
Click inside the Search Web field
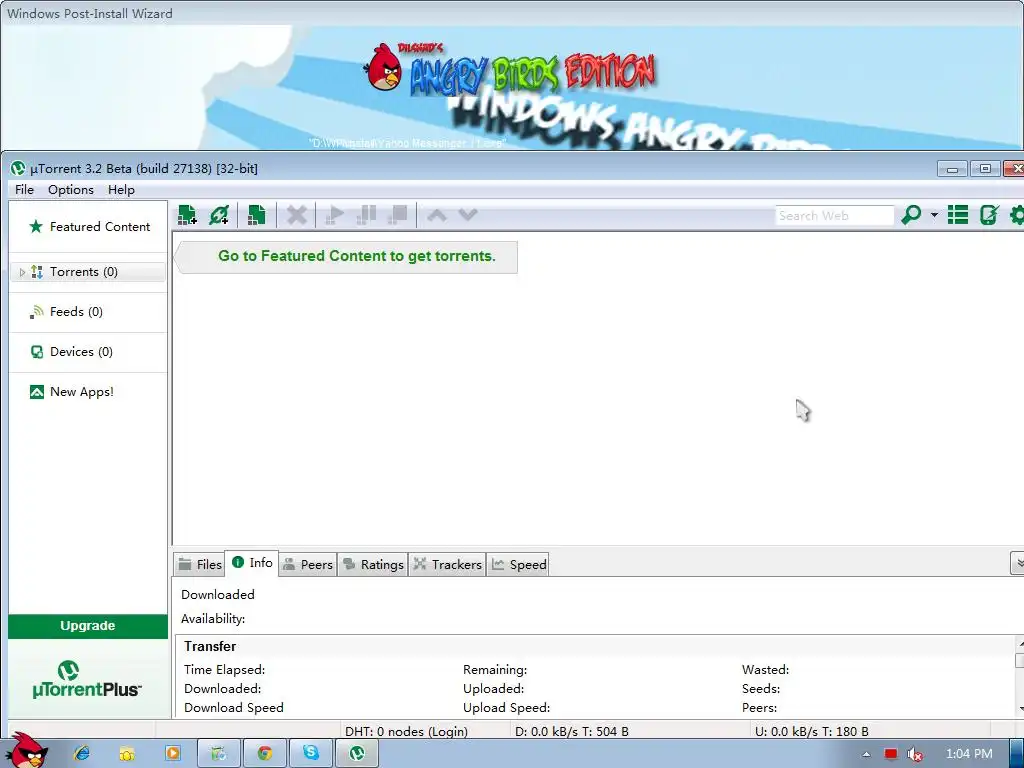pos(835,216)
